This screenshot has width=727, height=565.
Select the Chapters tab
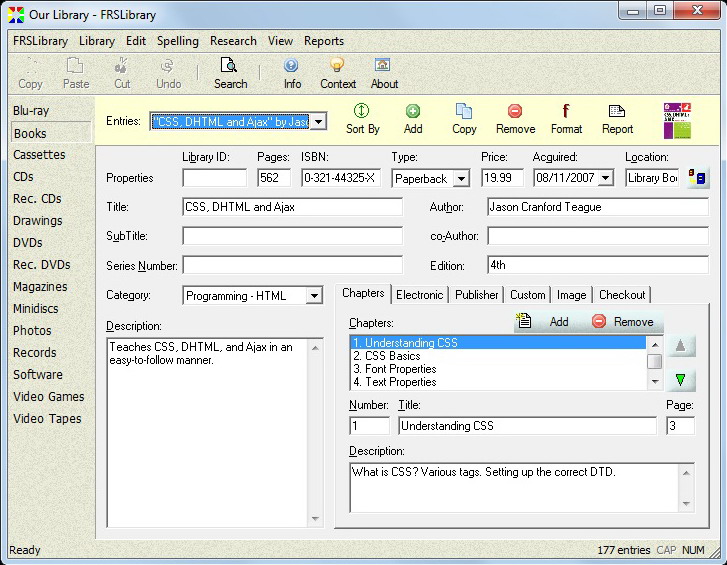pyautogui.click(x=363, y=293)
